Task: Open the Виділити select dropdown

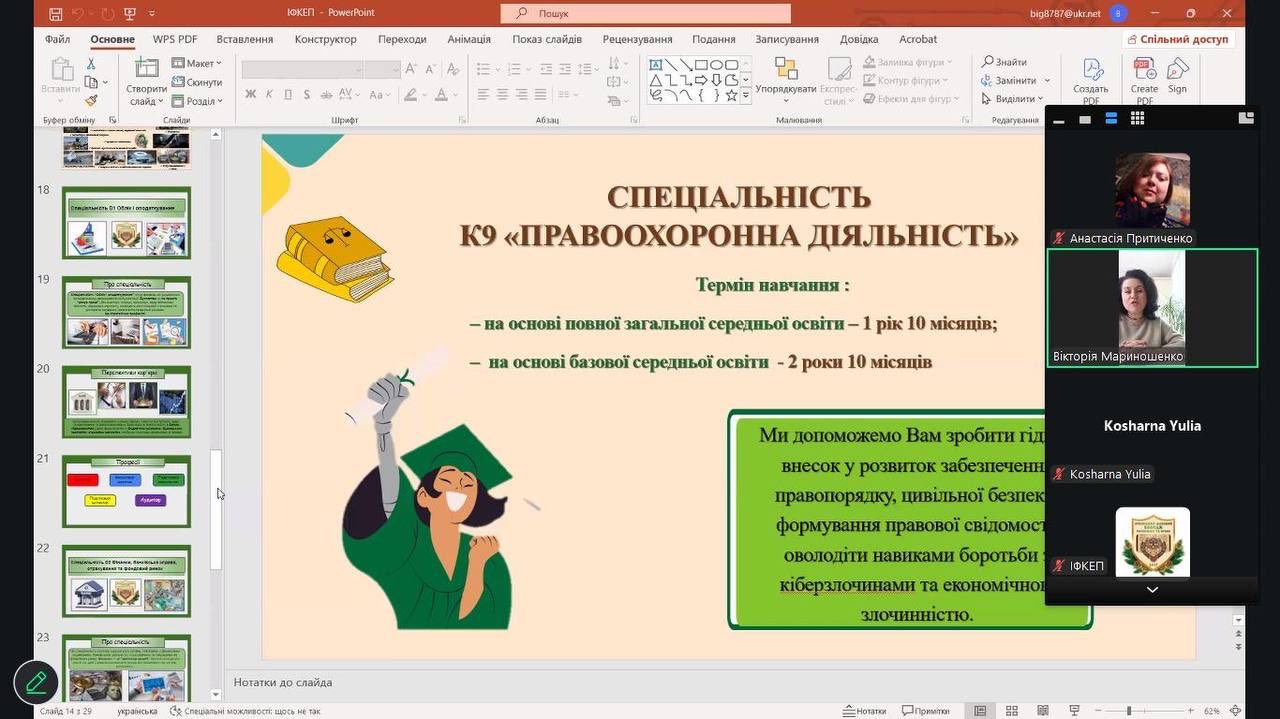Action: coord(1013,99)
